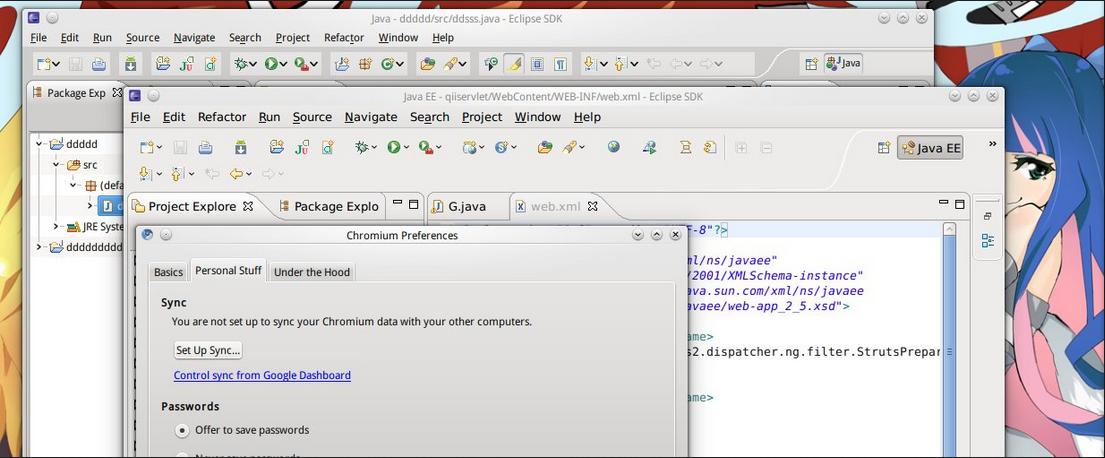The image size is (1105, 458).
Task: Click Print icon in back Java window toolbar
Action: click(x=99, y=63)
